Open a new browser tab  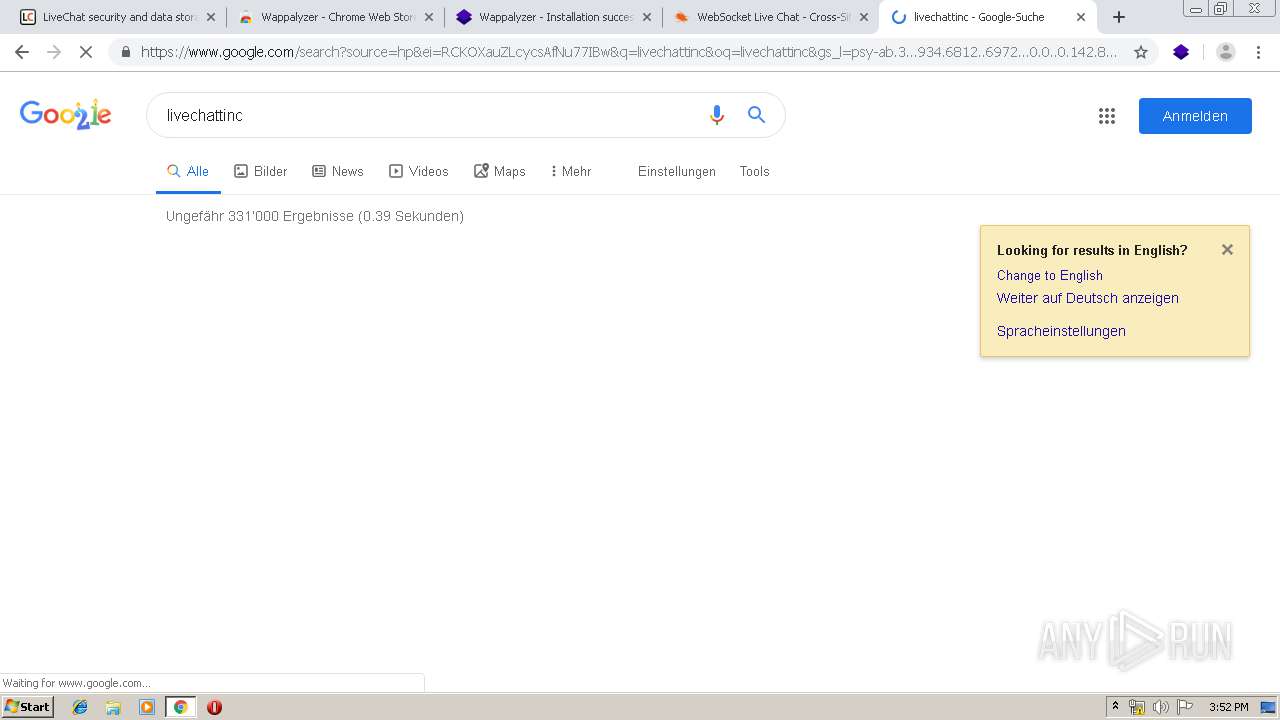(1119, 17)
